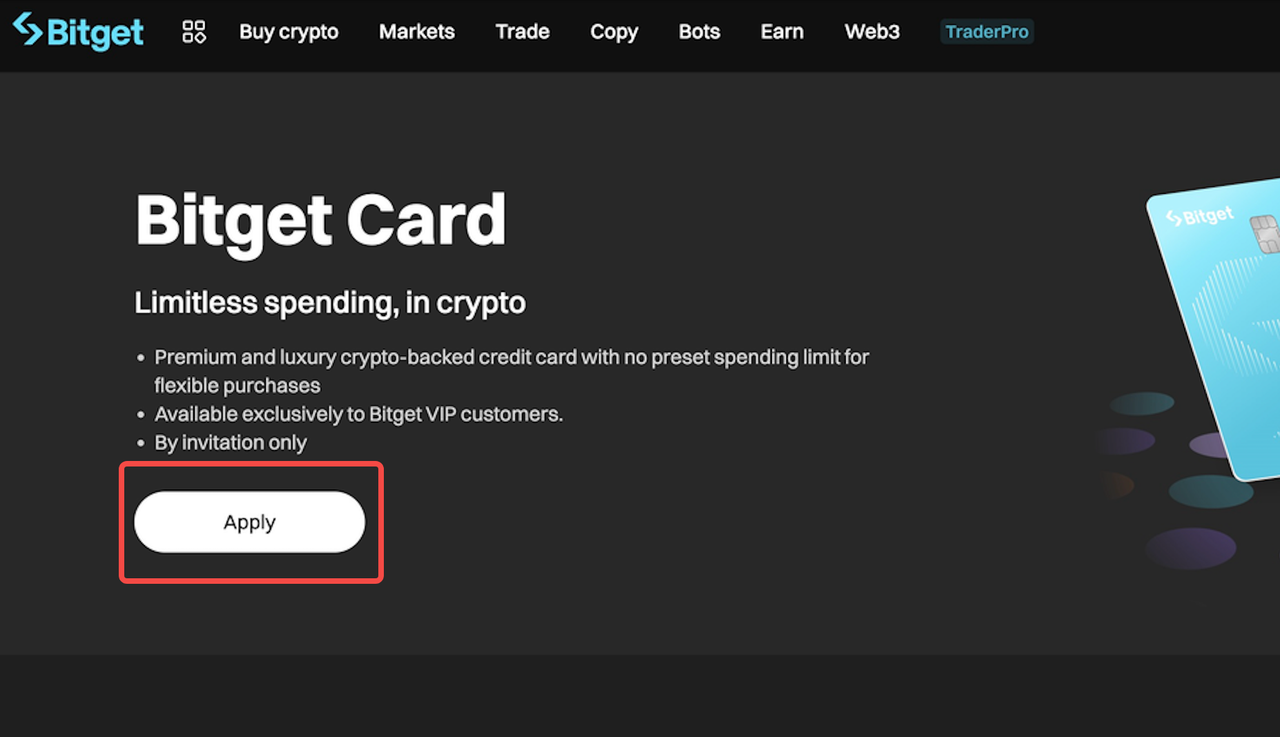Click the Bitget Card heading

(320, 220)
